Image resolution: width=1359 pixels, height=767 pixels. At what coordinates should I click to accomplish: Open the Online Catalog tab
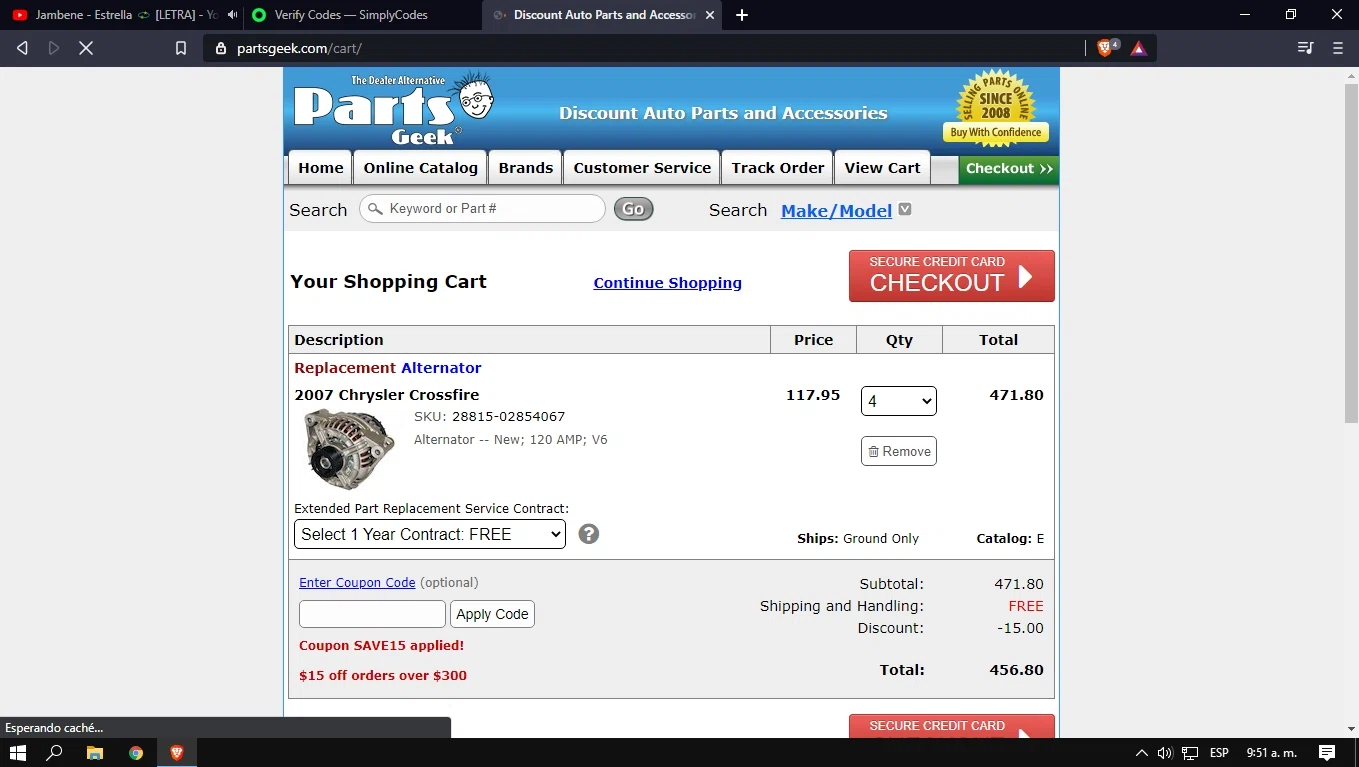point(420,168)
